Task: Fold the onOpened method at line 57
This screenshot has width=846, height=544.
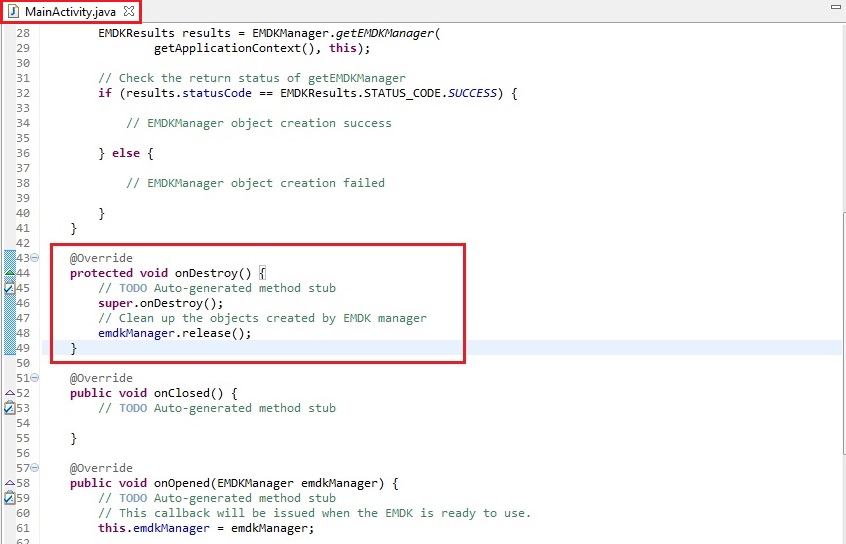Action: (35, 469)
